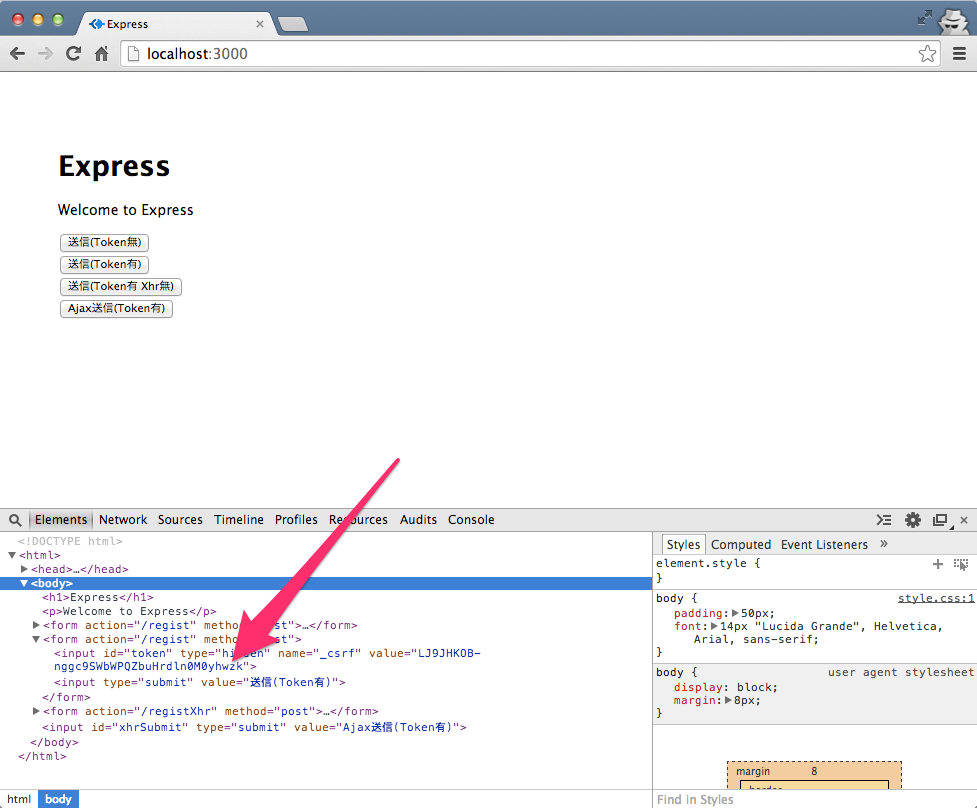Viewport: 977px width, 808px height.
Task: Expand the /registXhr form node
Action: [36, 711]
